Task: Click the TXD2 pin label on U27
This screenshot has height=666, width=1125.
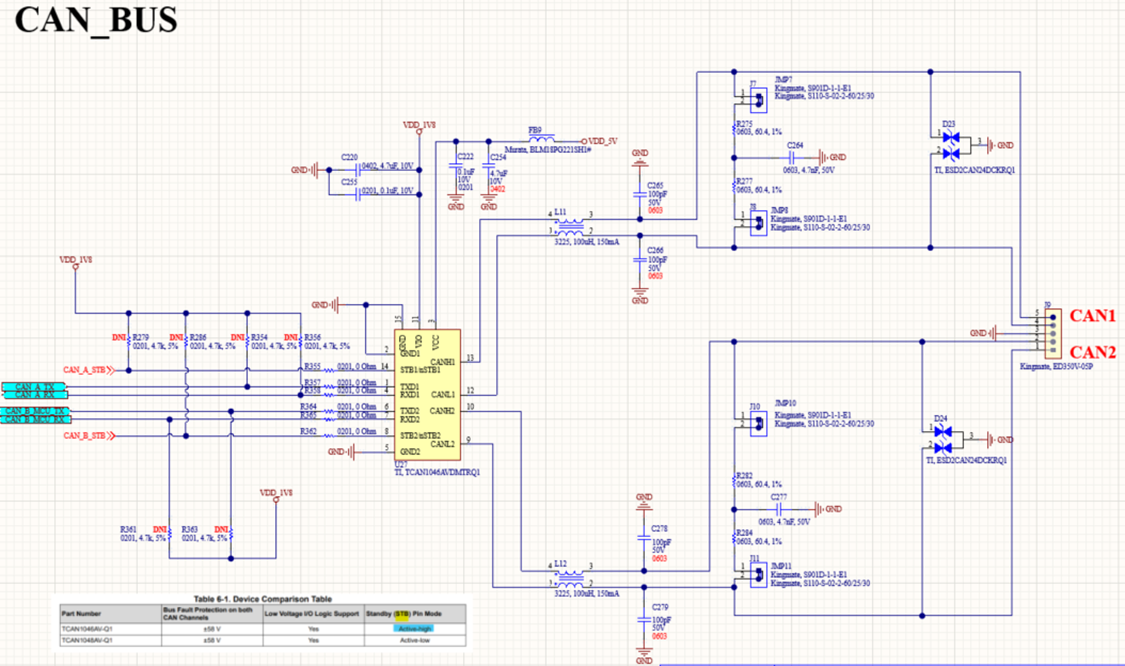Action: pos(410,411)
